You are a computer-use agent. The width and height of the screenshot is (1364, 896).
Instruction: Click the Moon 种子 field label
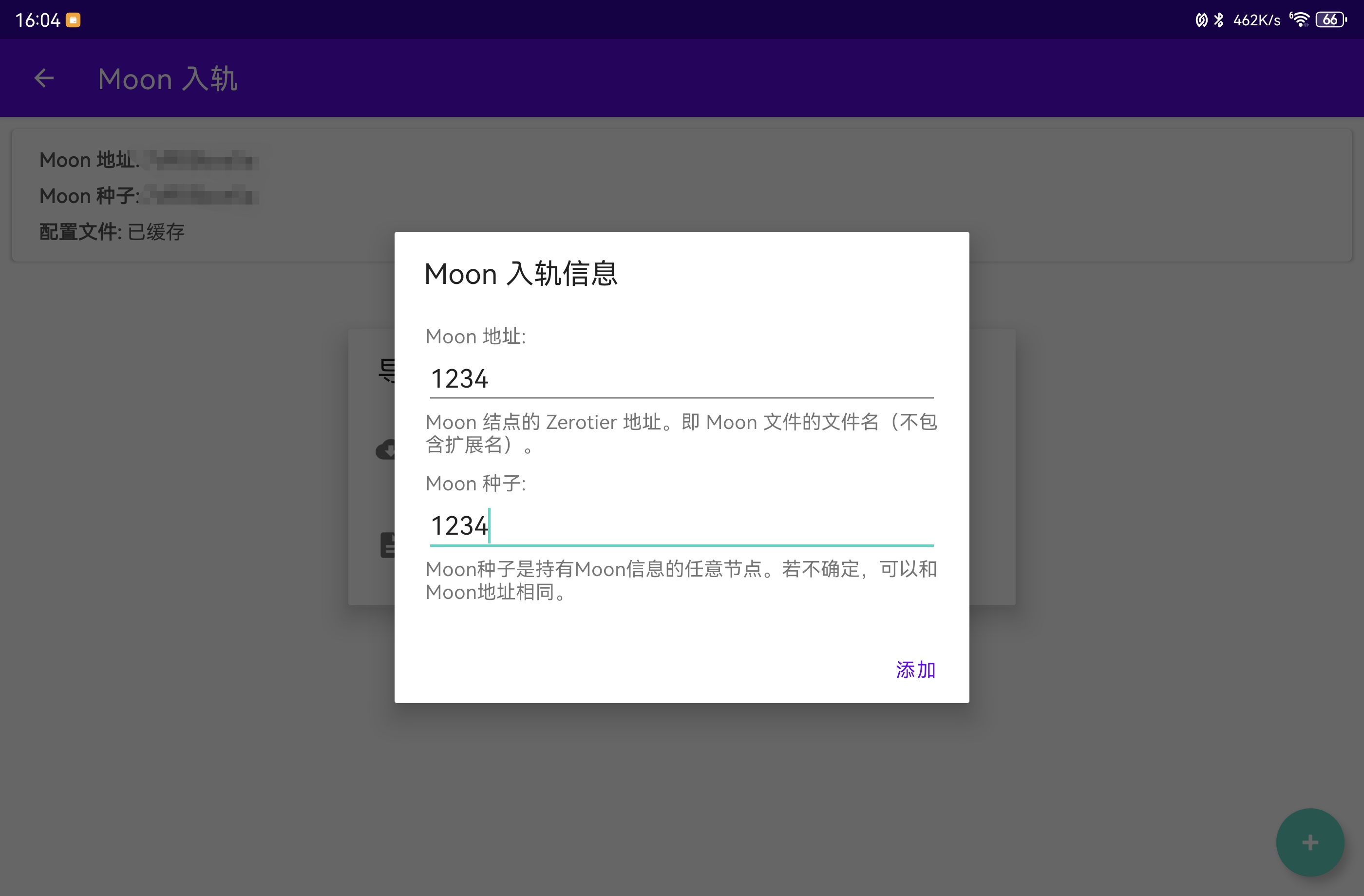[x=475, y=484]
